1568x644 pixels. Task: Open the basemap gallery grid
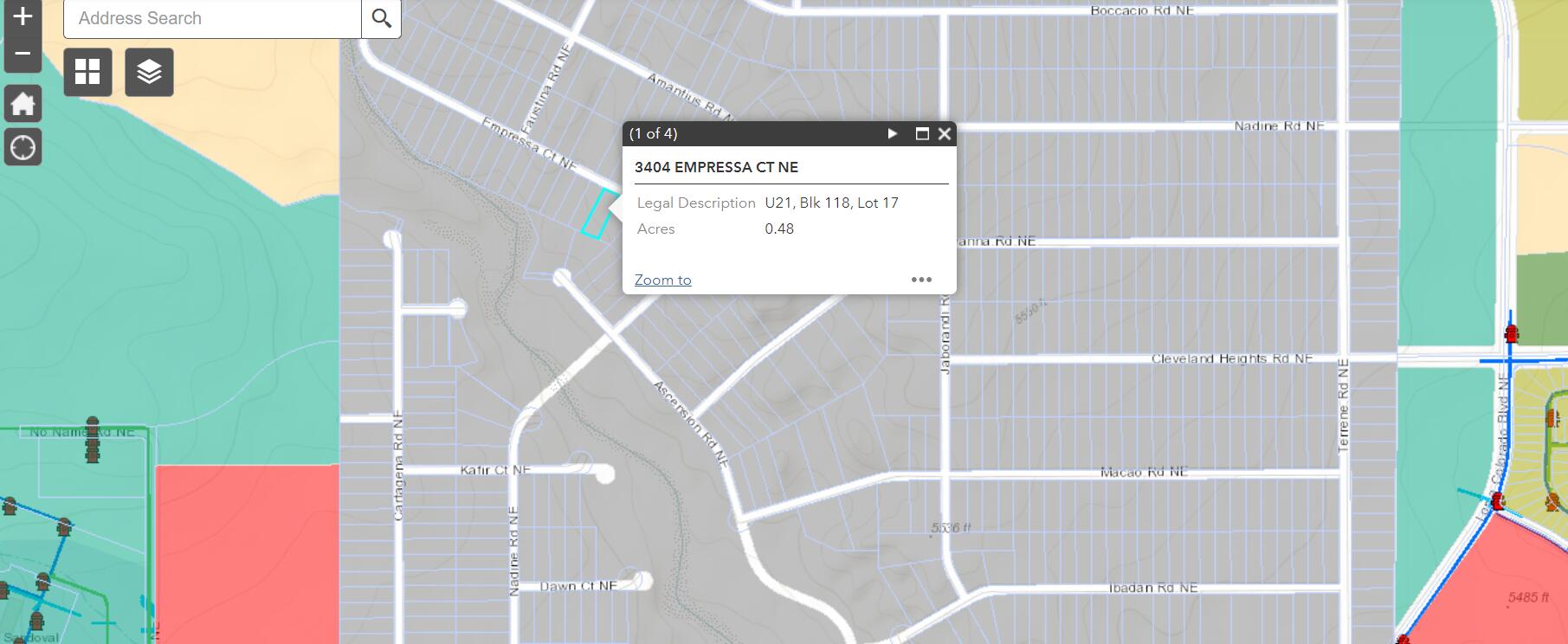[x=87, y=72]
